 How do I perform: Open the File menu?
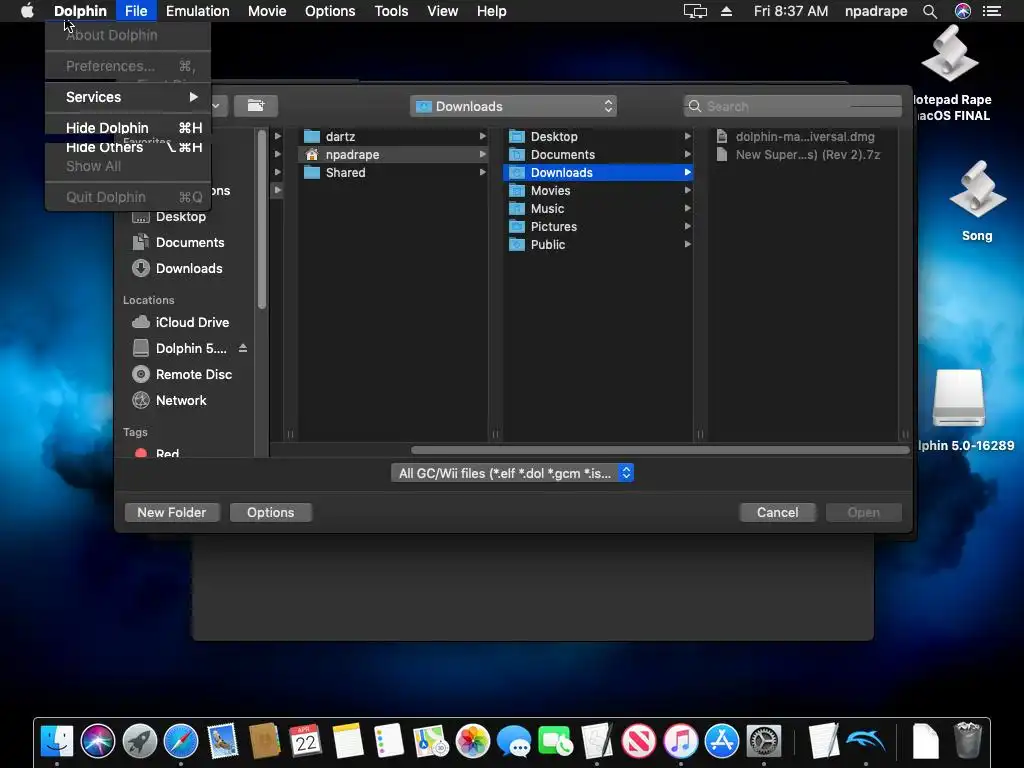[136, 11]
